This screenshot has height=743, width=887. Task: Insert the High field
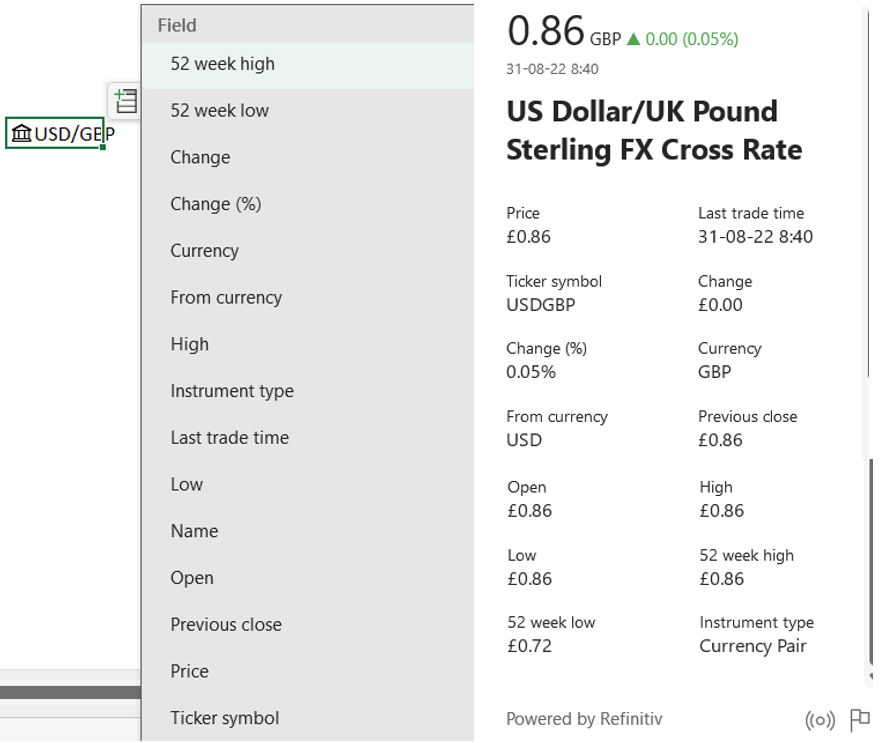(x=189, y=345)
